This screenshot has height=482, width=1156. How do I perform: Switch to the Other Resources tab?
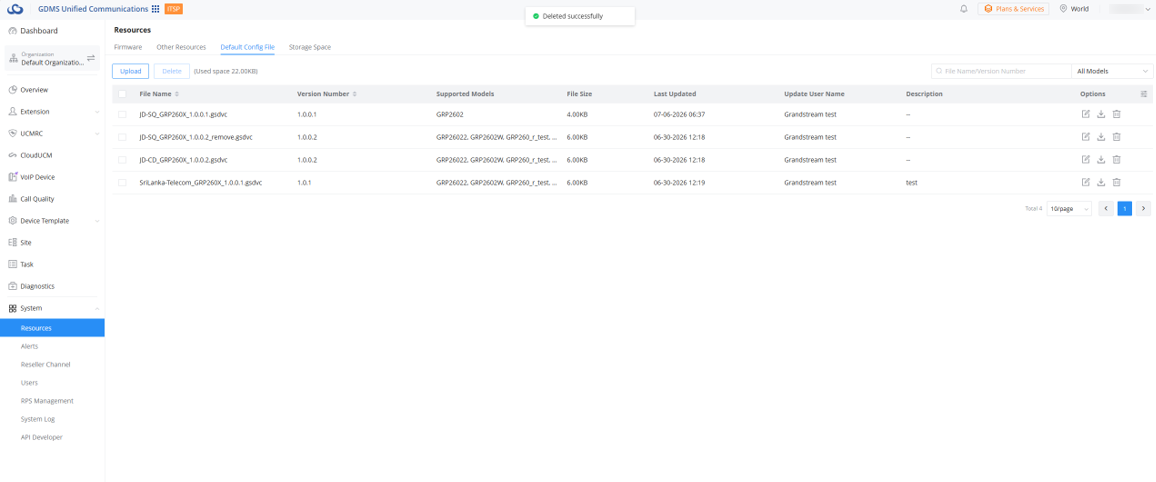coord(181,47)
